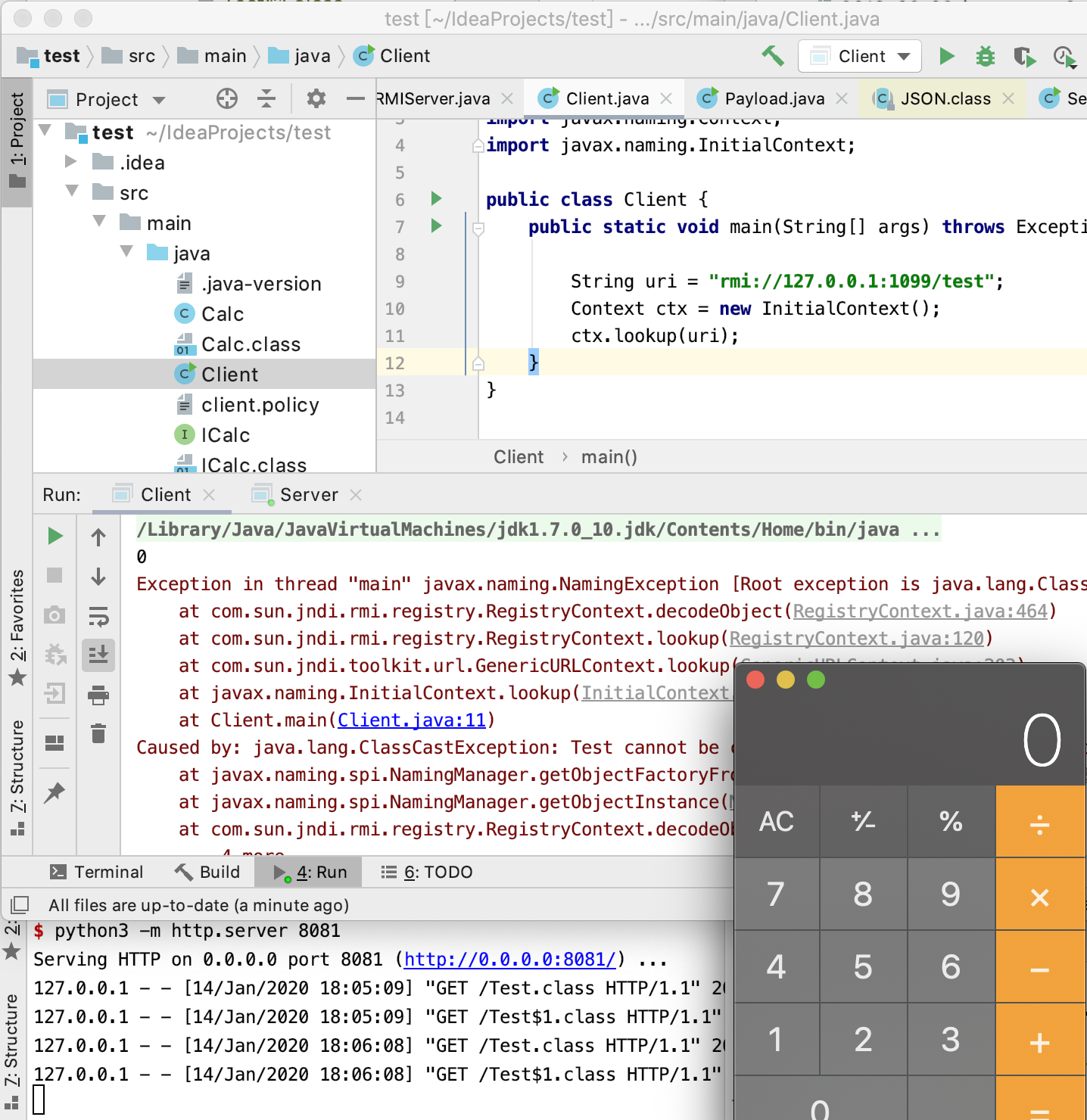1087x1120 pixels.
Task: Select the Server run tab
Action: point(309,495)
